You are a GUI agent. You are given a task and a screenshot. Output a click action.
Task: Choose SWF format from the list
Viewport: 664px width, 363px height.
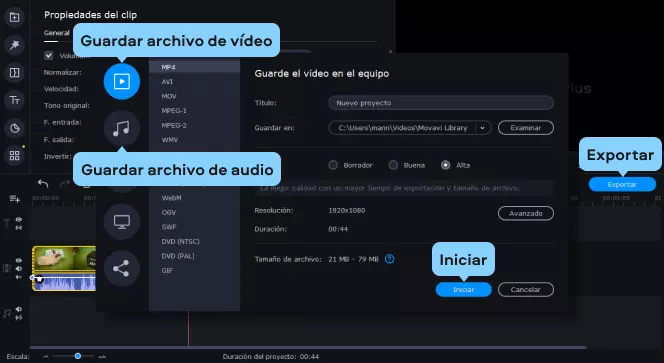(194, 227)
